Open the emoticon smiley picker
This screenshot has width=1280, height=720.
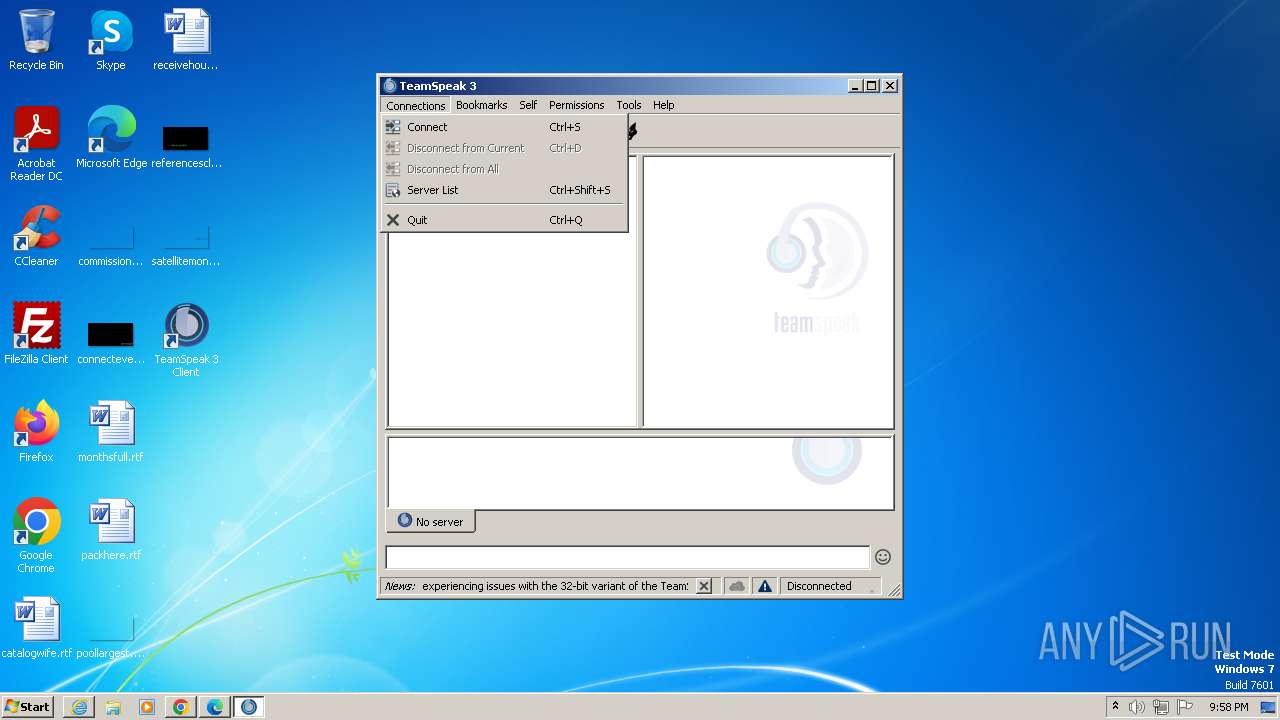pyautogui.click(x=883, y=557)
